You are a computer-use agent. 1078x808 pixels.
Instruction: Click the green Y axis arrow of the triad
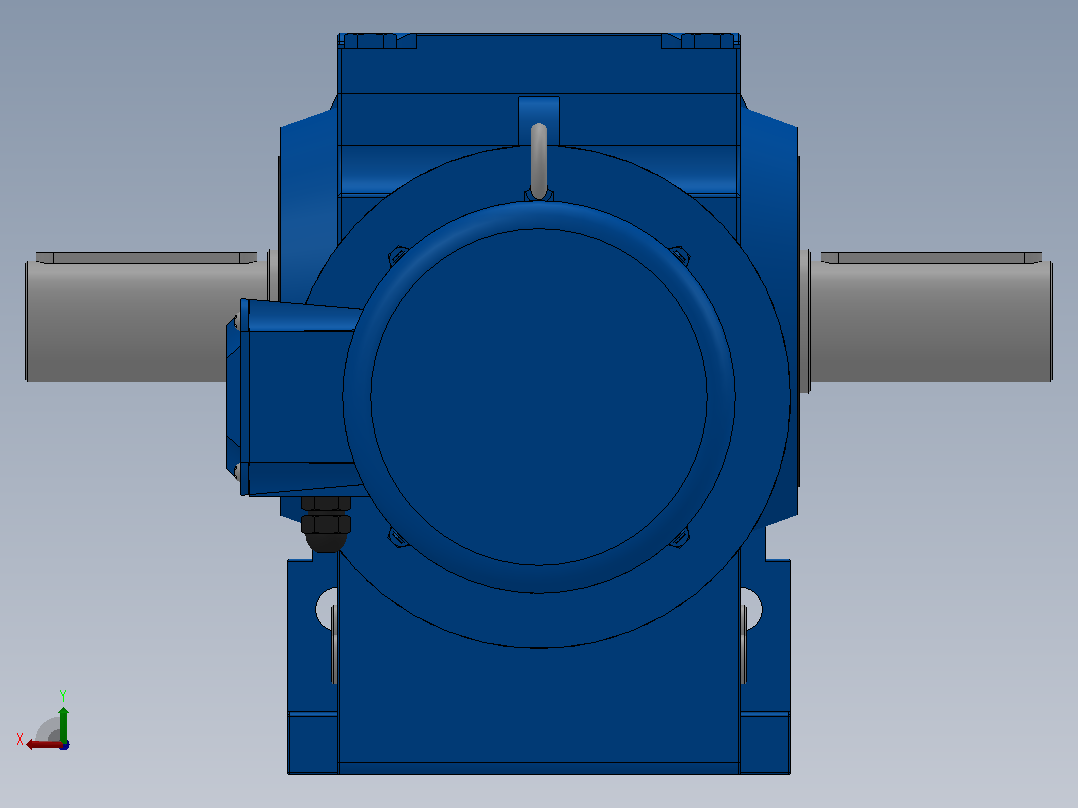63,723
